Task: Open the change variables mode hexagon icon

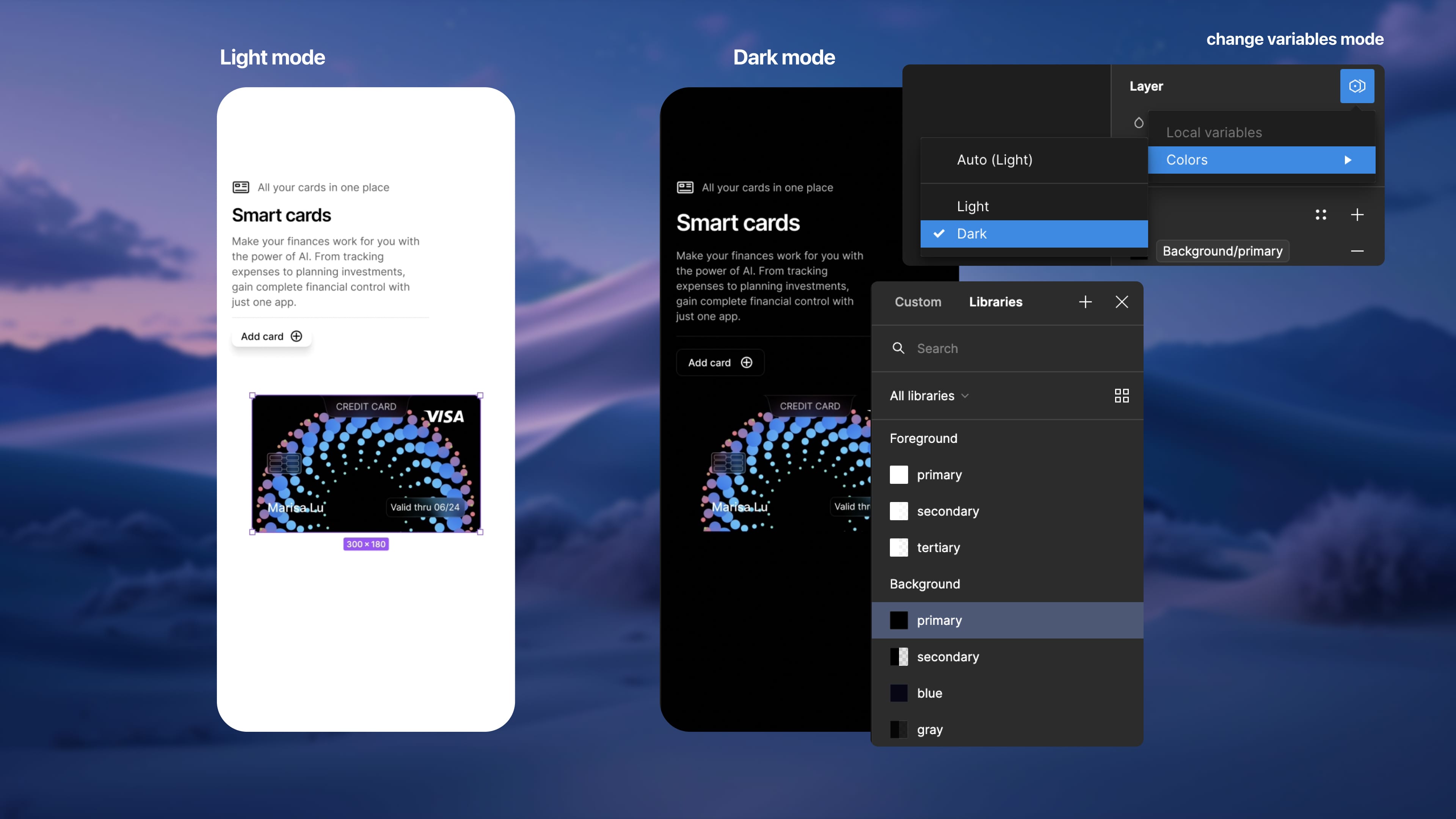Action: 1357,86
